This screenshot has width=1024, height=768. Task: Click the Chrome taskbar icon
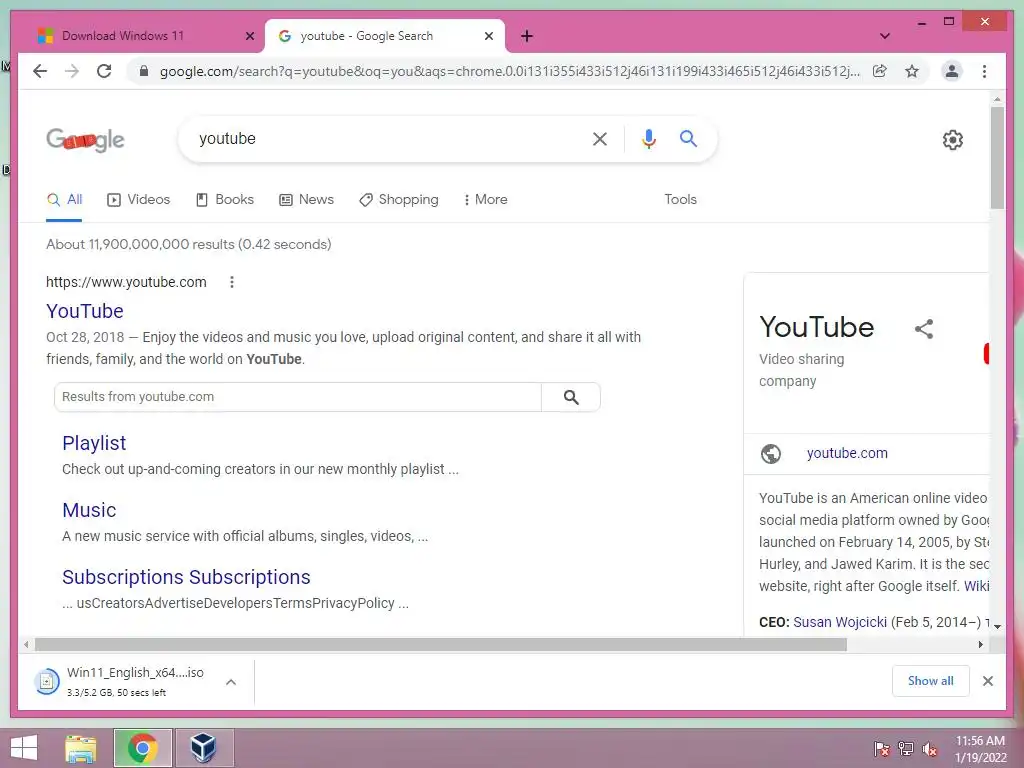[x=142, y=748]
